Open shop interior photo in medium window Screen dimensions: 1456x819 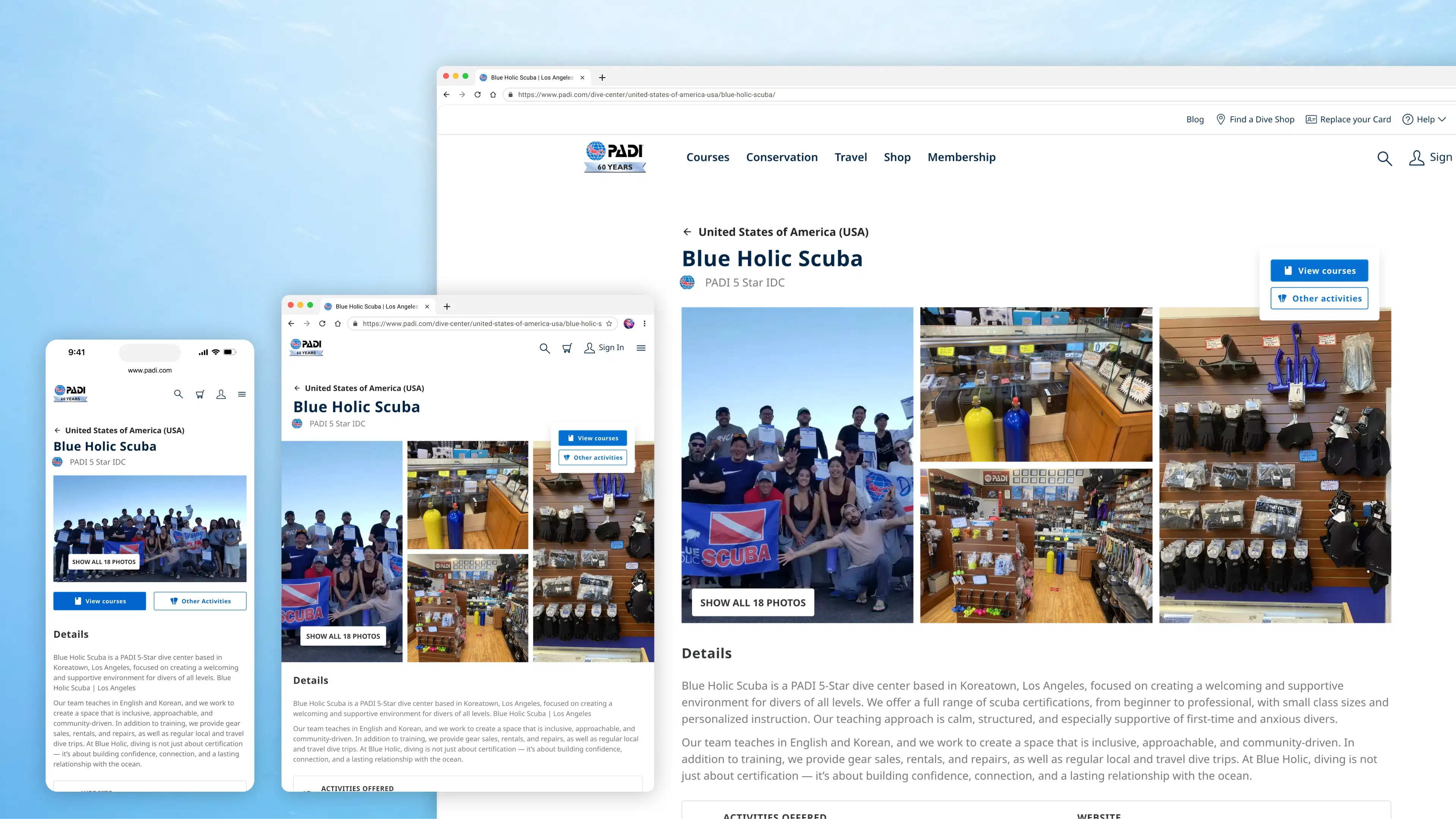[x=468, y=608]
